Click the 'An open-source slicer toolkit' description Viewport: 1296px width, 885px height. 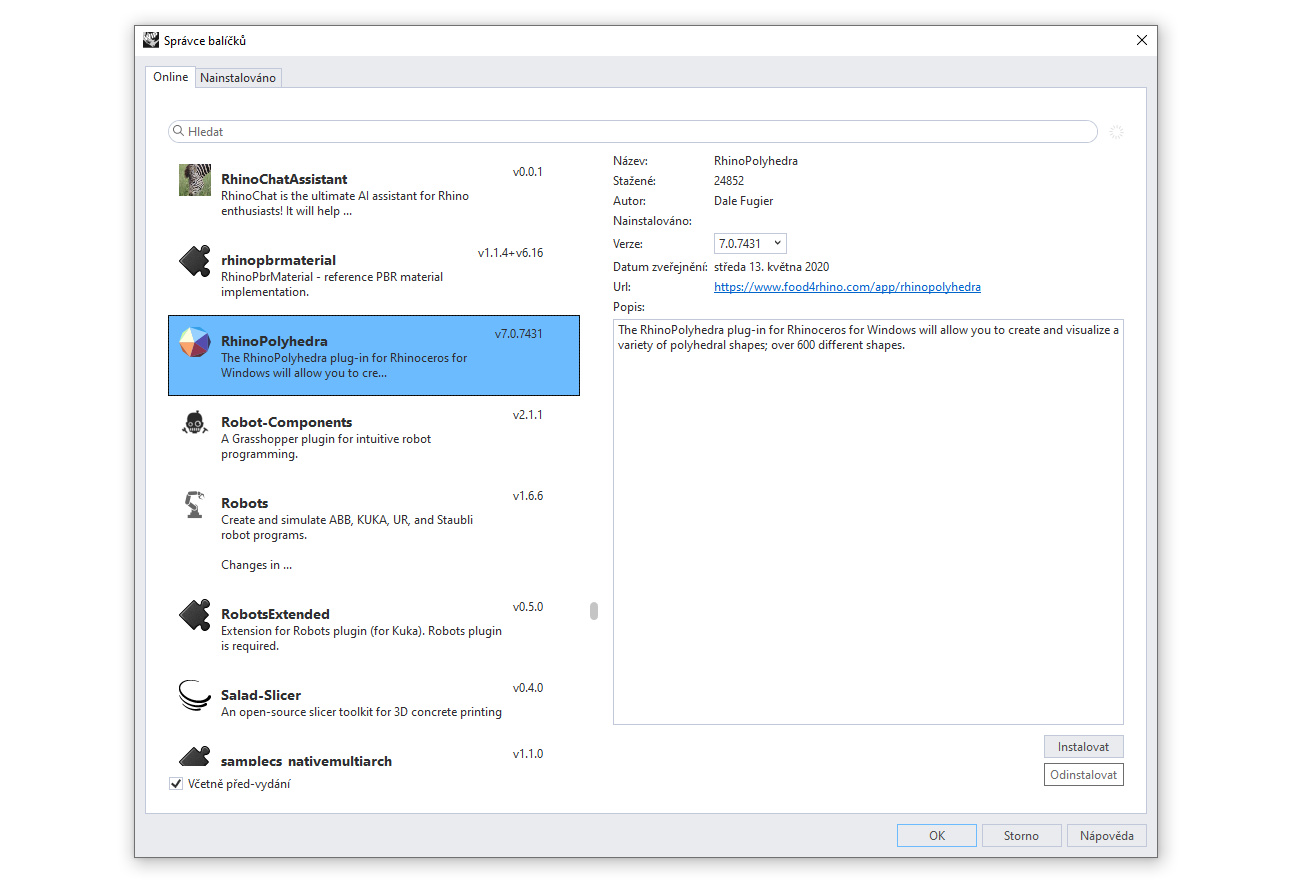click(x=361, y=712)
